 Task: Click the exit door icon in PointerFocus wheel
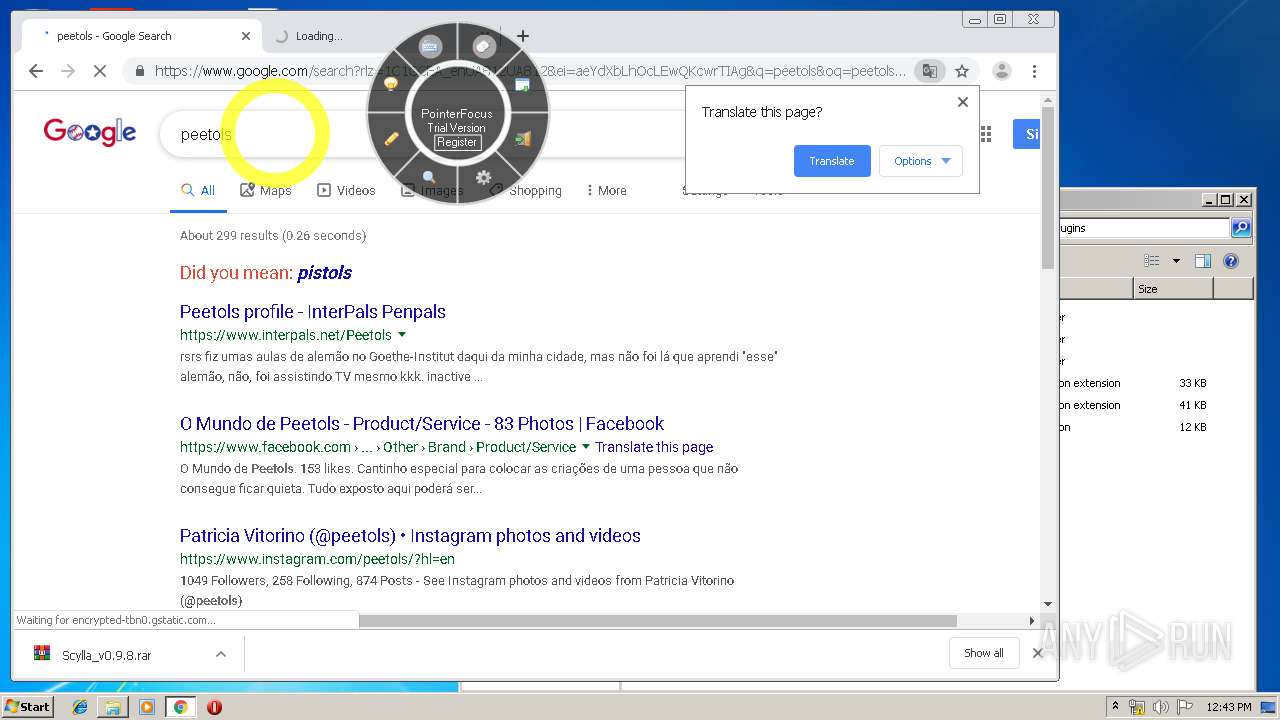pos(522,139)
